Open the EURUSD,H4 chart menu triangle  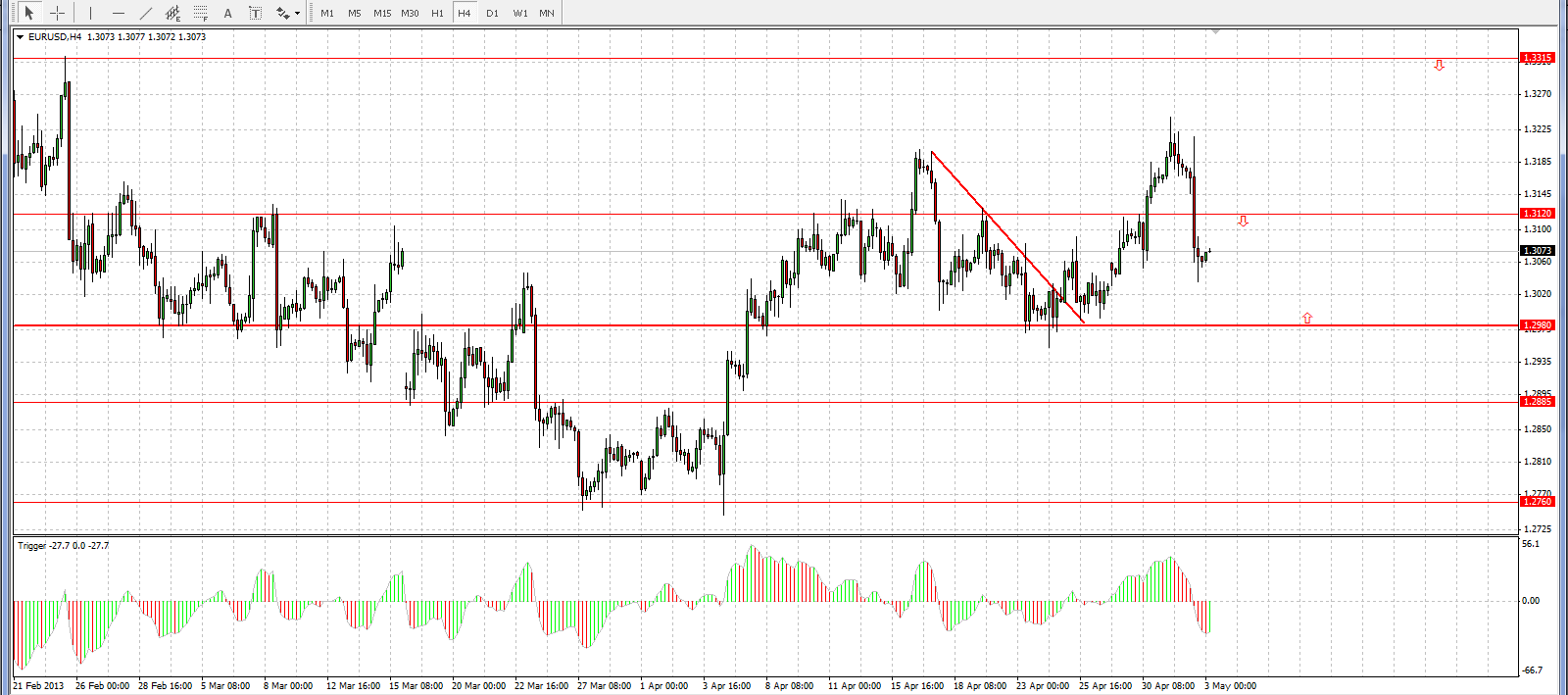coord(21,37)
